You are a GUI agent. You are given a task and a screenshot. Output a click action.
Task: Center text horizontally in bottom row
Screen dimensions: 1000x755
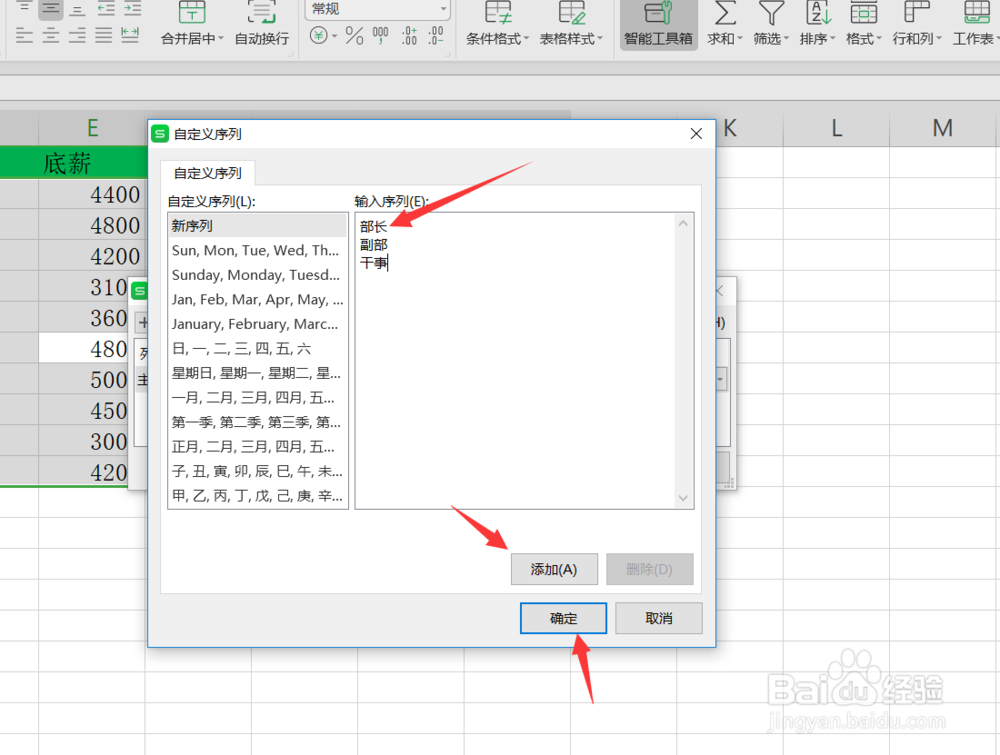[50, 36]
